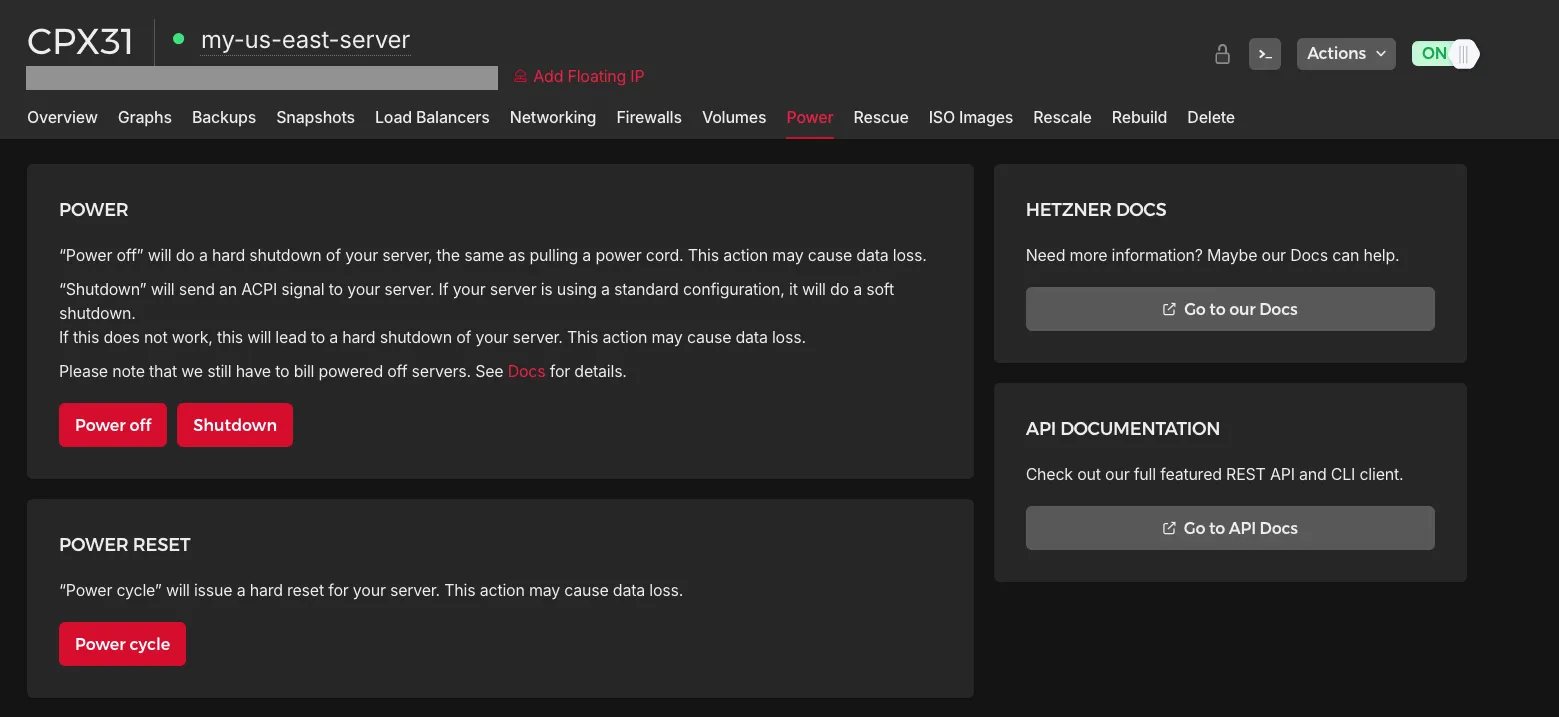The width and height of the screenshot is (1559, 717).
Task: Switch to the Rescue tab
Action: point(881,117)
